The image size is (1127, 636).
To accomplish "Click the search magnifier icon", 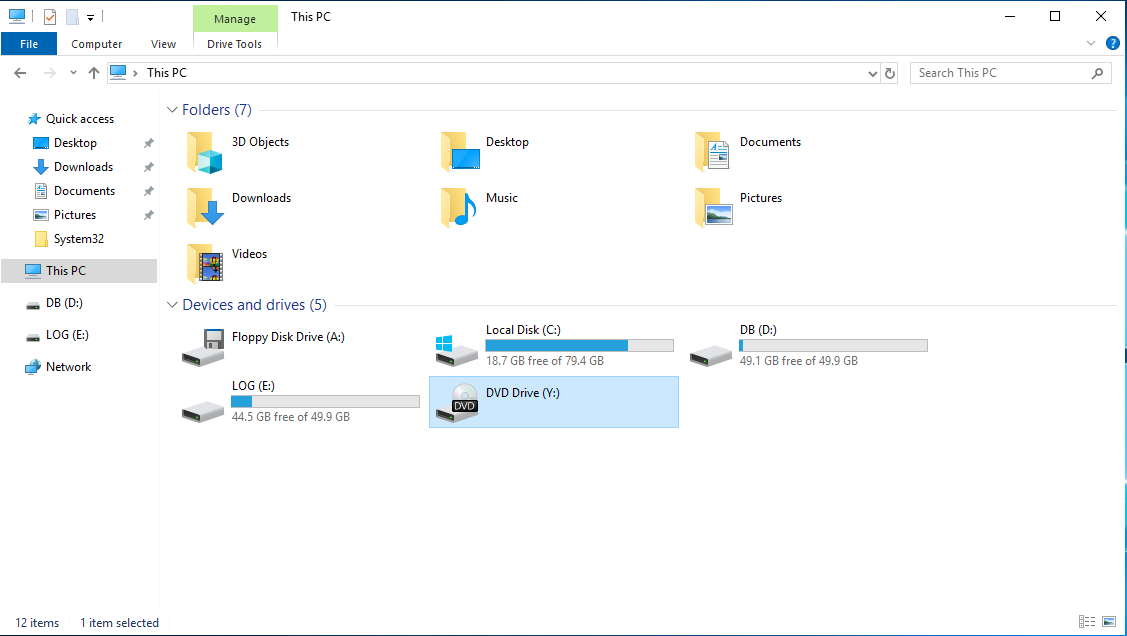I will click(1097, 73).
